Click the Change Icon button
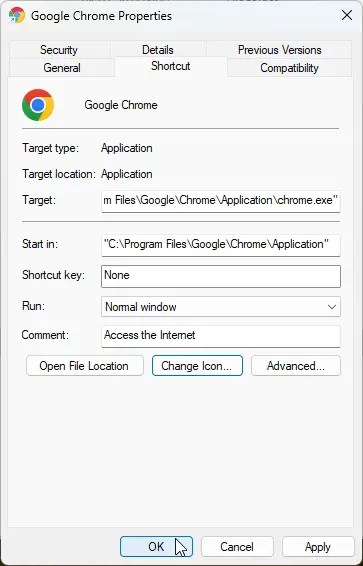 click(197, 366)
